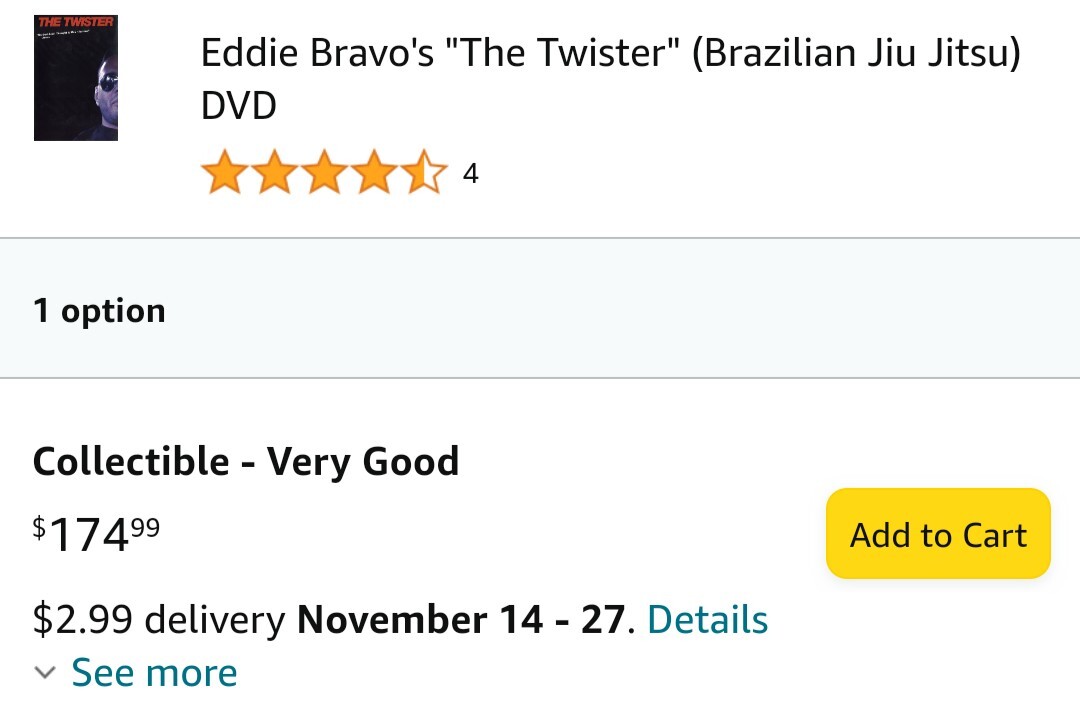Expand offer using the See more chevron
Screen dimensions: 1080x718
45,673
